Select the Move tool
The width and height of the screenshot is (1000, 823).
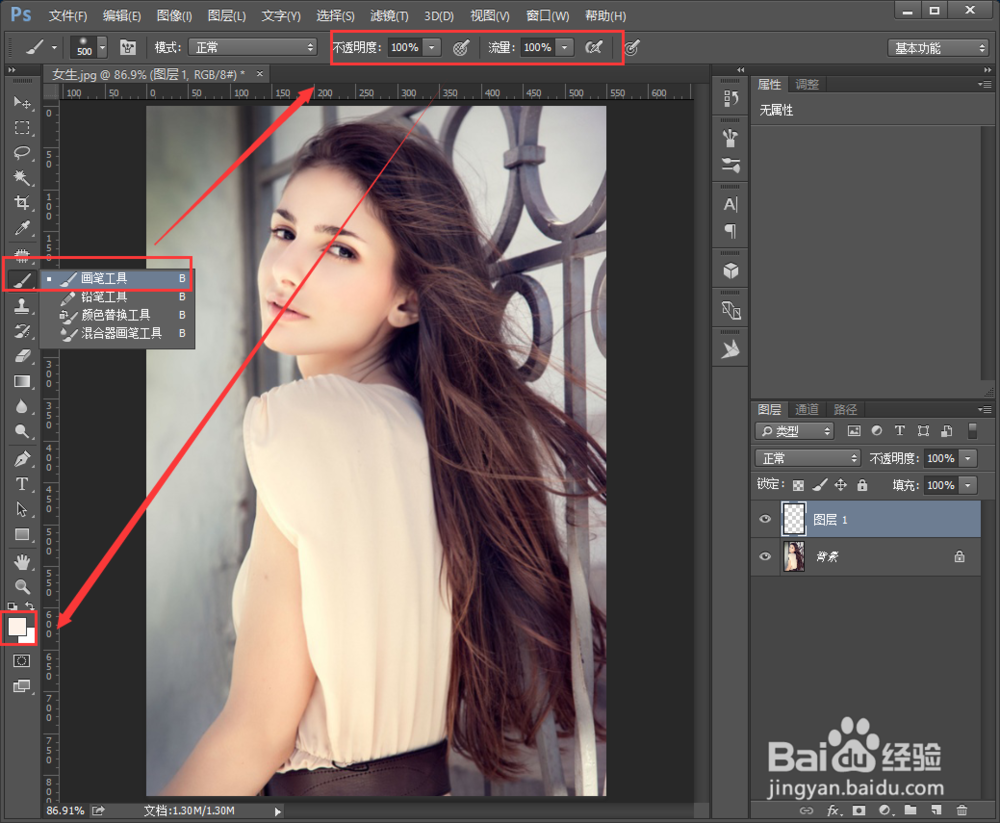pos(22,103)
